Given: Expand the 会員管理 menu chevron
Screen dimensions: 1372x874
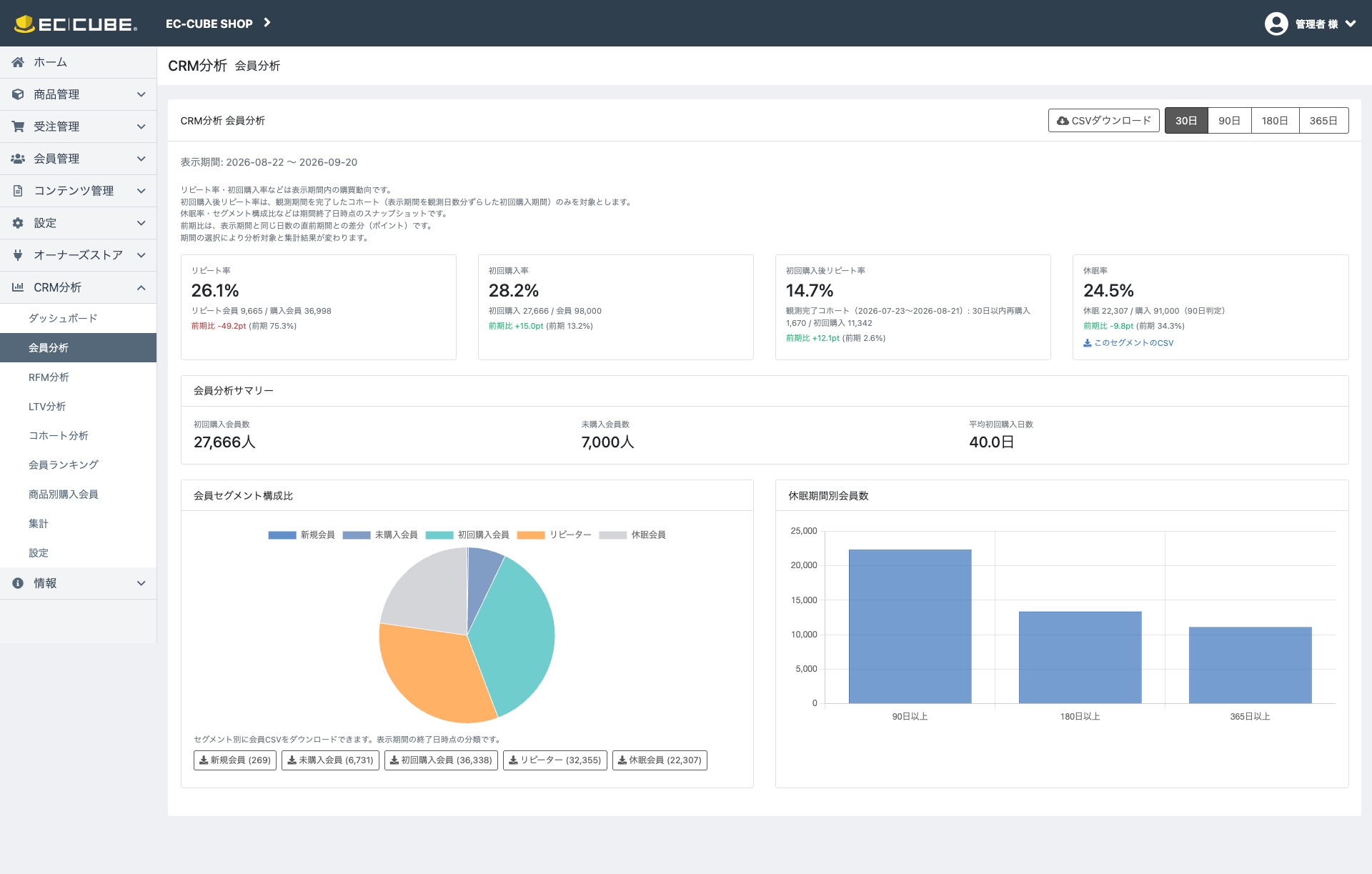Looking at the screenshot, I should (141, 159).
